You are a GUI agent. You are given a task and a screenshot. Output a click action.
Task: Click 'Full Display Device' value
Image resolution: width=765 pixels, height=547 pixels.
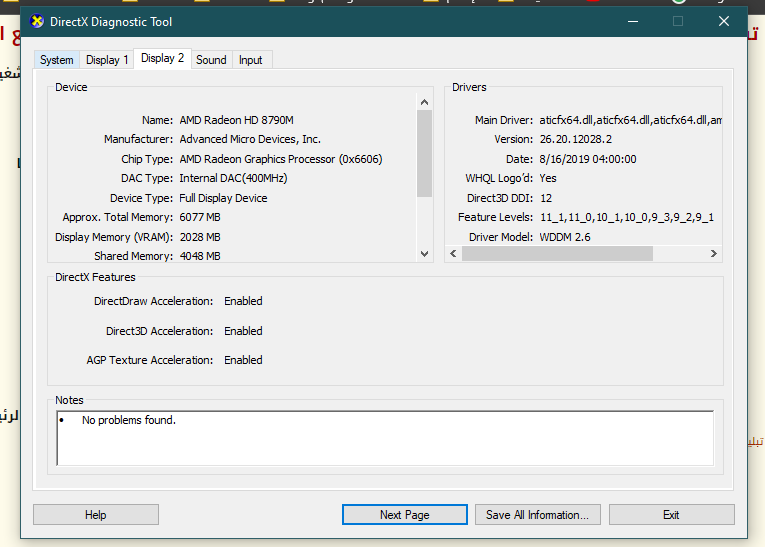(223, 198)
